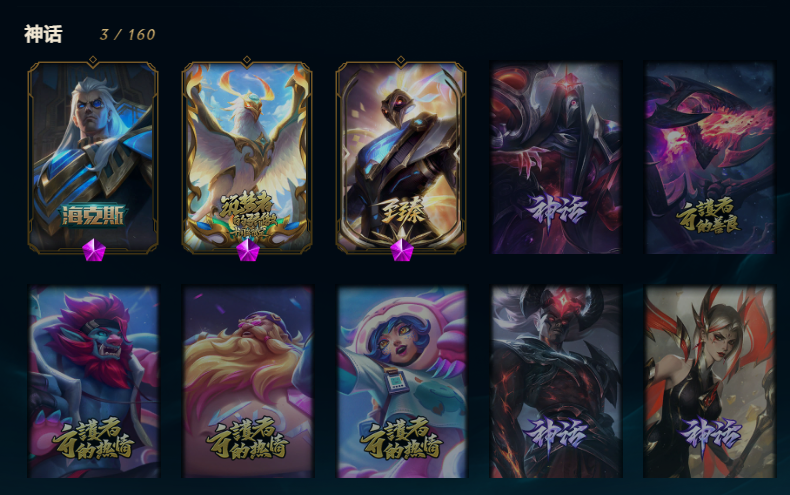
Task: Click the diamond ornament atop the 海克斯 card frame
Action: pos(93,61)
